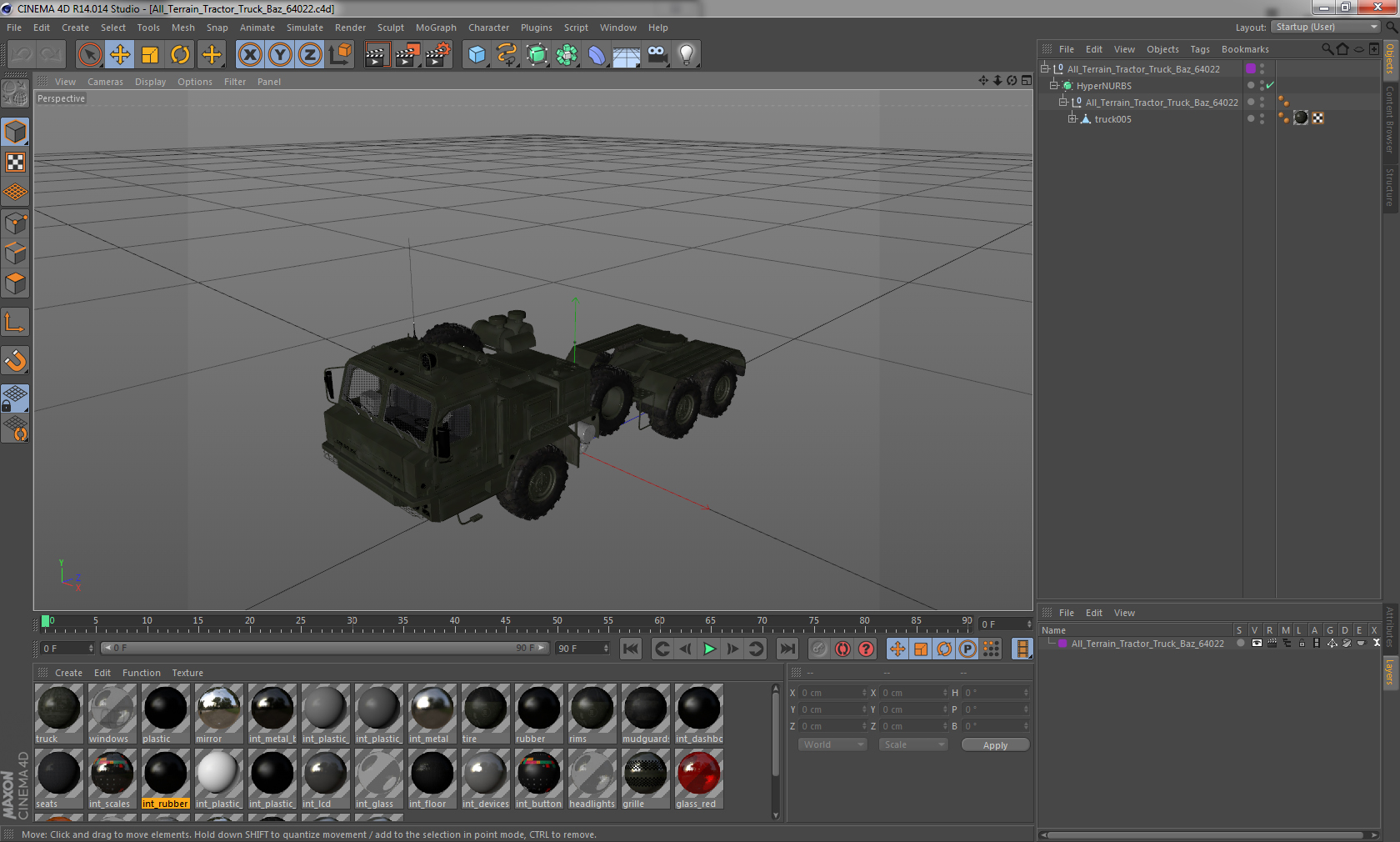
Task: Click the purple layer color on top null
Action: pos(1251,68)
